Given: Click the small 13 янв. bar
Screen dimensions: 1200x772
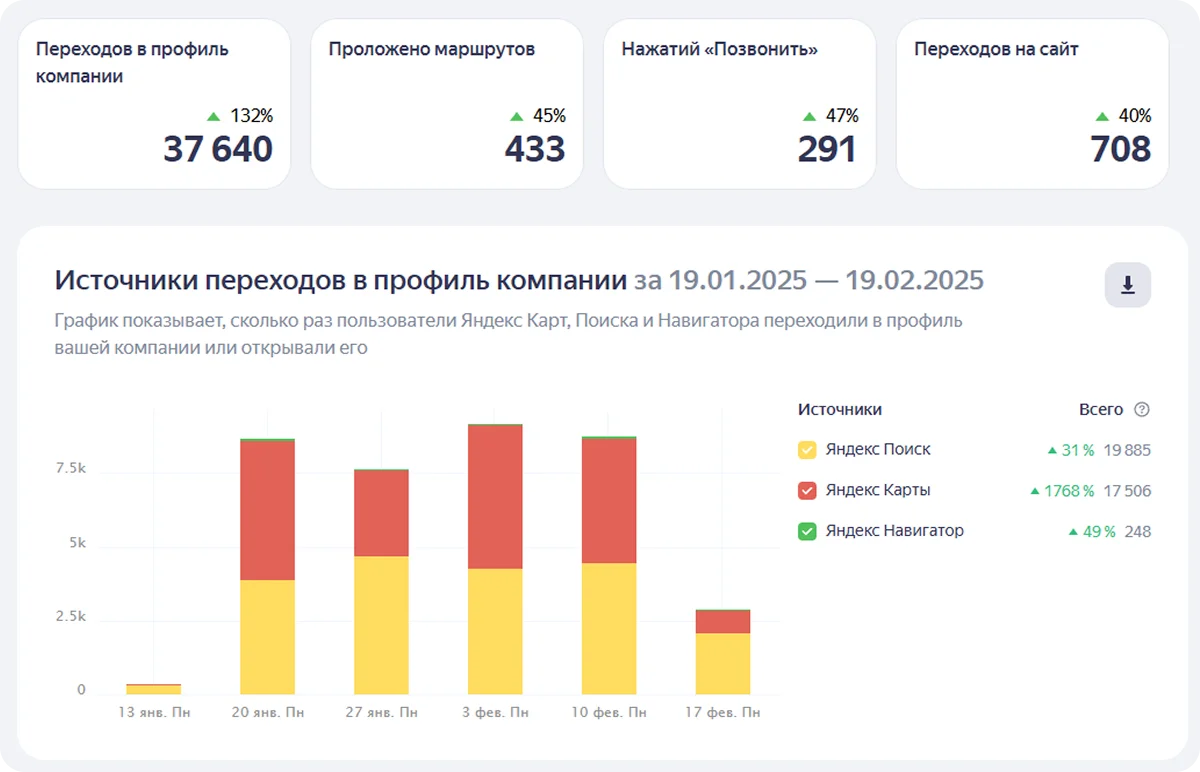Looking at the screenshot, I should pos(153,689).
